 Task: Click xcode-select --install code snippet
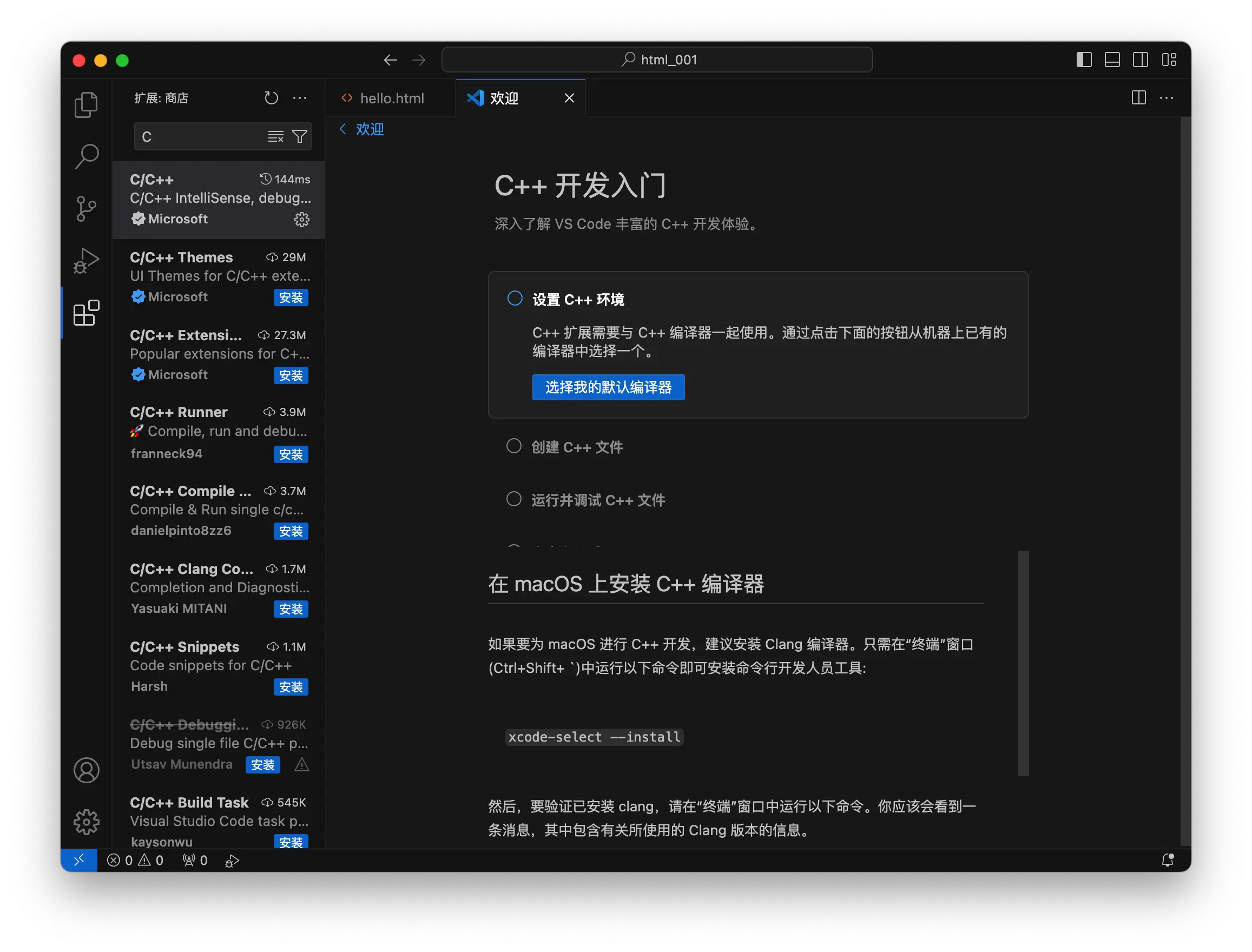(594, 736)
